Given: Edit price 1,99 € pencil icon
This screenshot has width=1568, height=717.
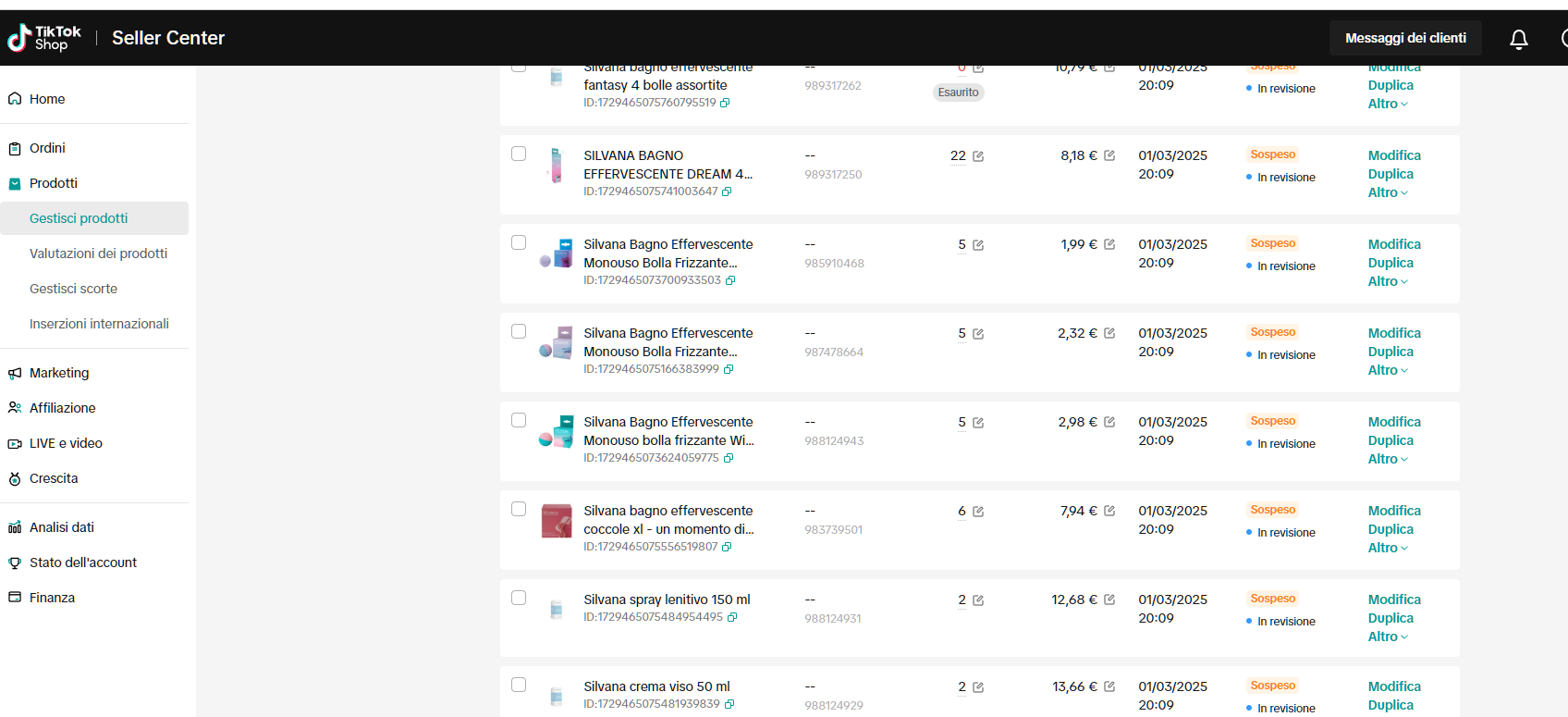Looking at the screenshot, I should click(x=1109, y=244).
